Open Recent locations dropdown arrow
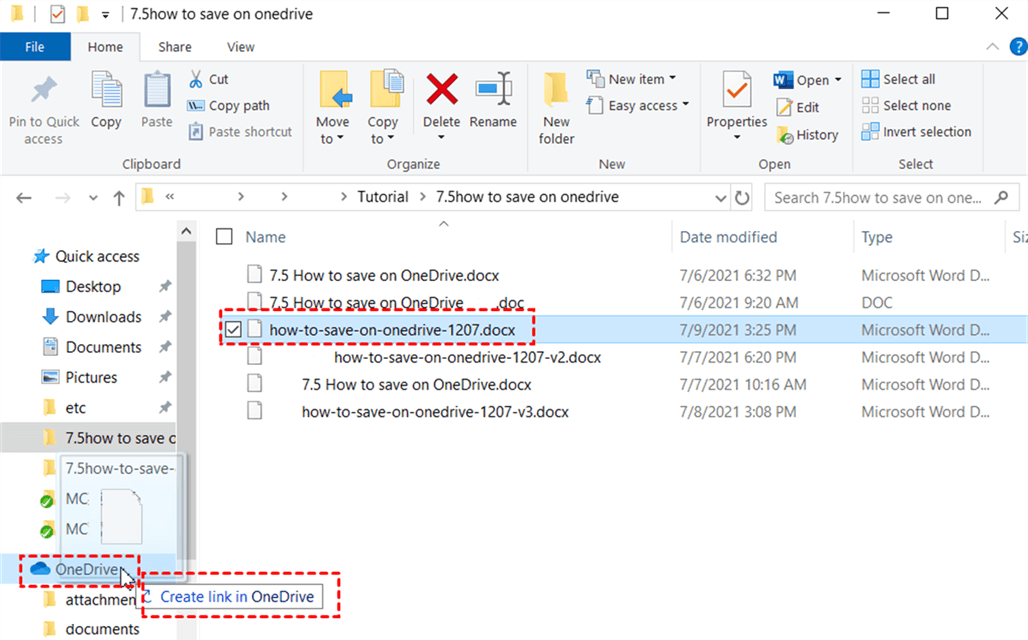Image resolution: width=1028 pixels, height=640 pixels. [93, 198]
